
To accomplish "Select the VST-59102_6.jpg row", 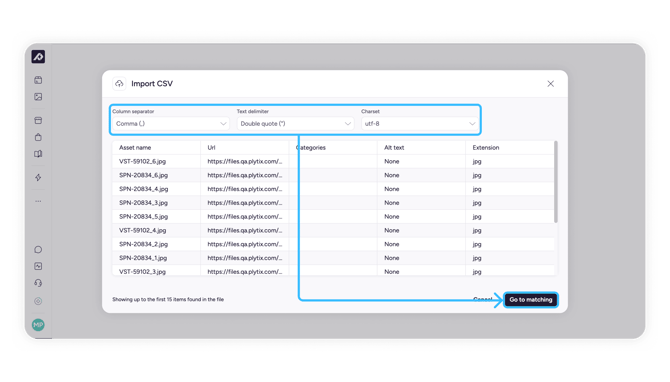I will pyautogui.click(x=333, y=162).
